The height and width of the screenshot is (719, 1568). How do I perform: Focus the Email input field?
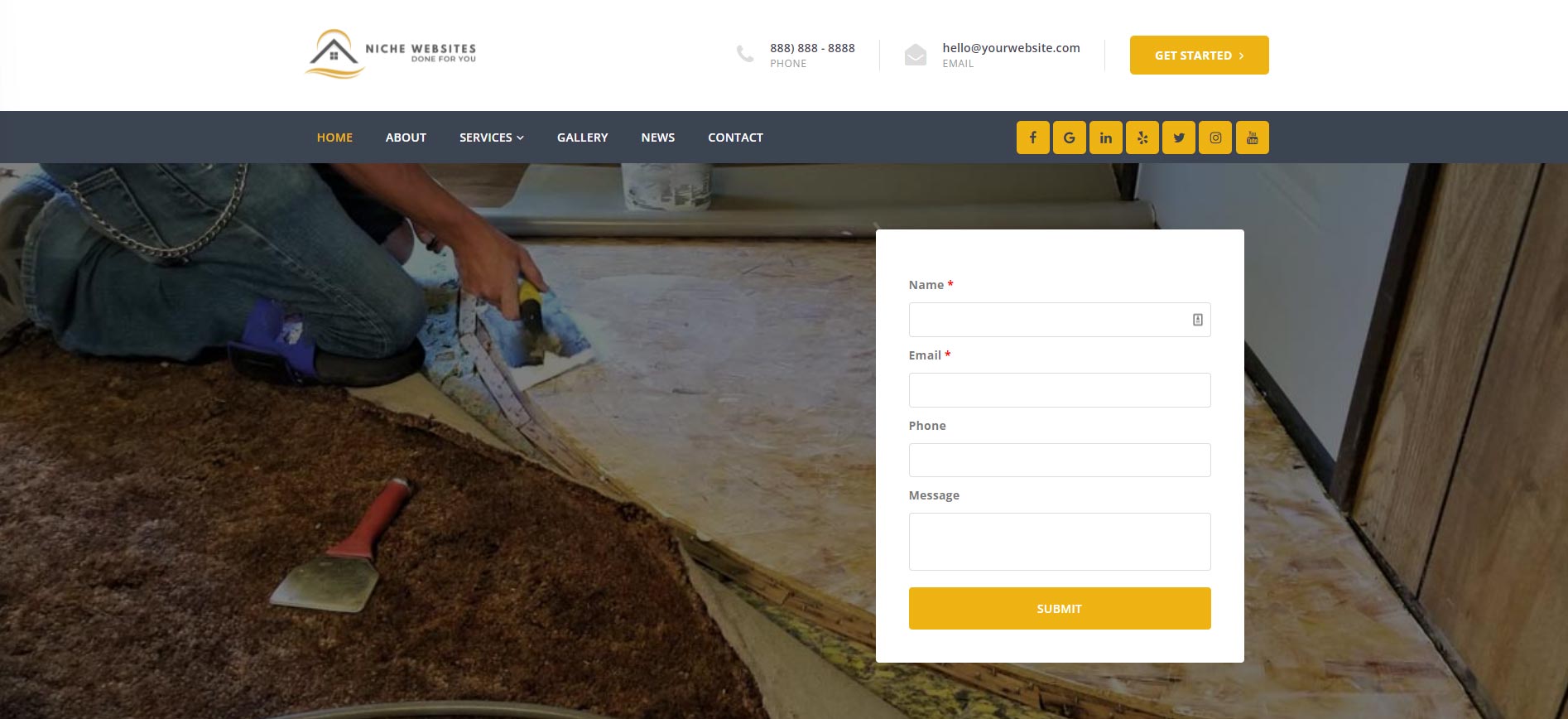(1059, 390)
